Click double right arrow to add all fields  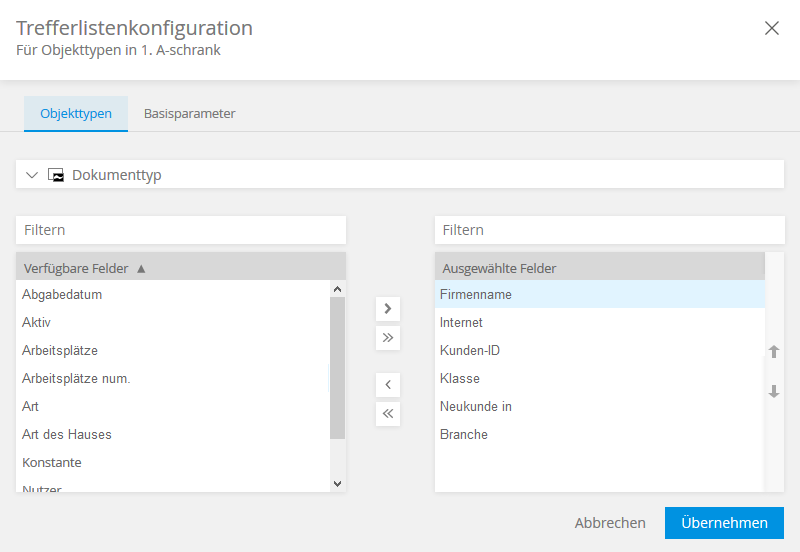coord(388,338)
